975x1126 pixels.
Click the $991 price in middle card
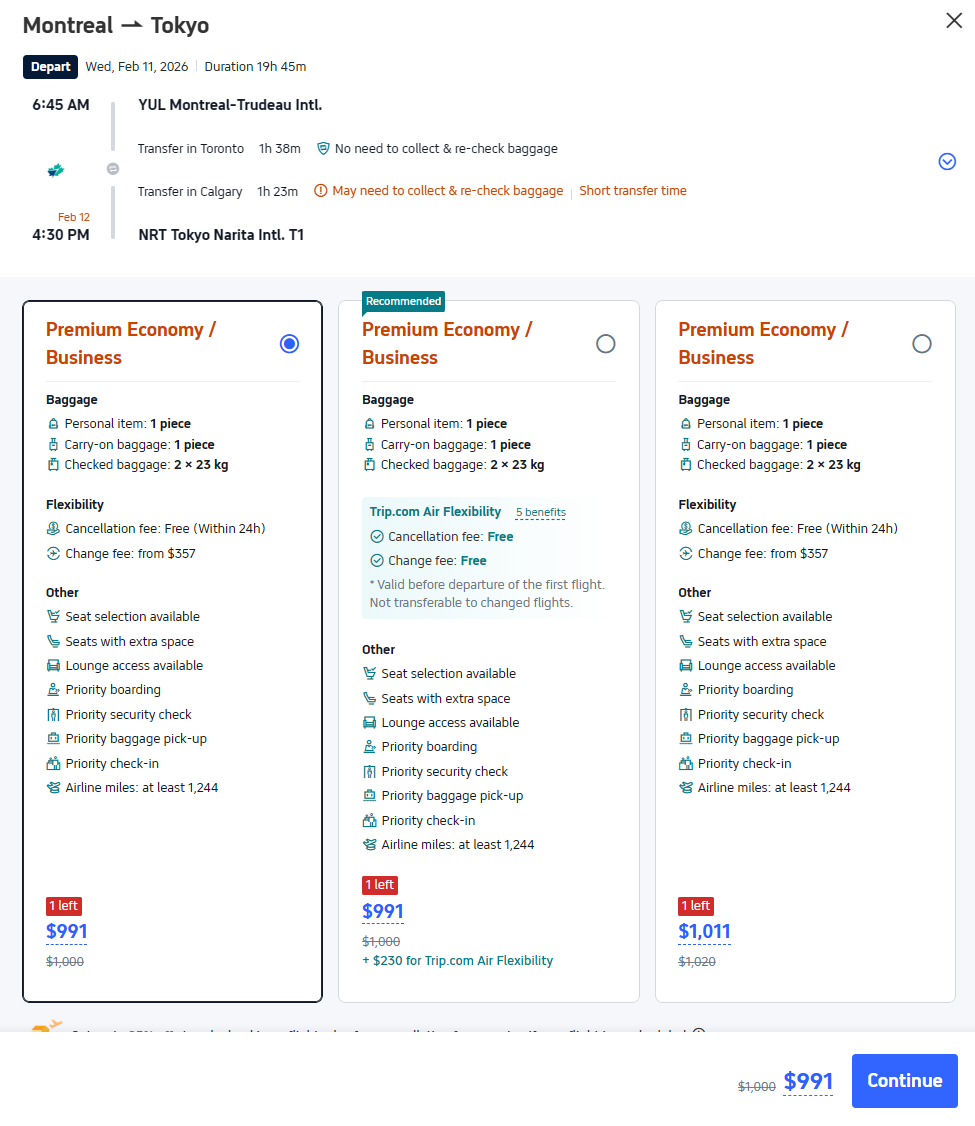tap(383, 911)
